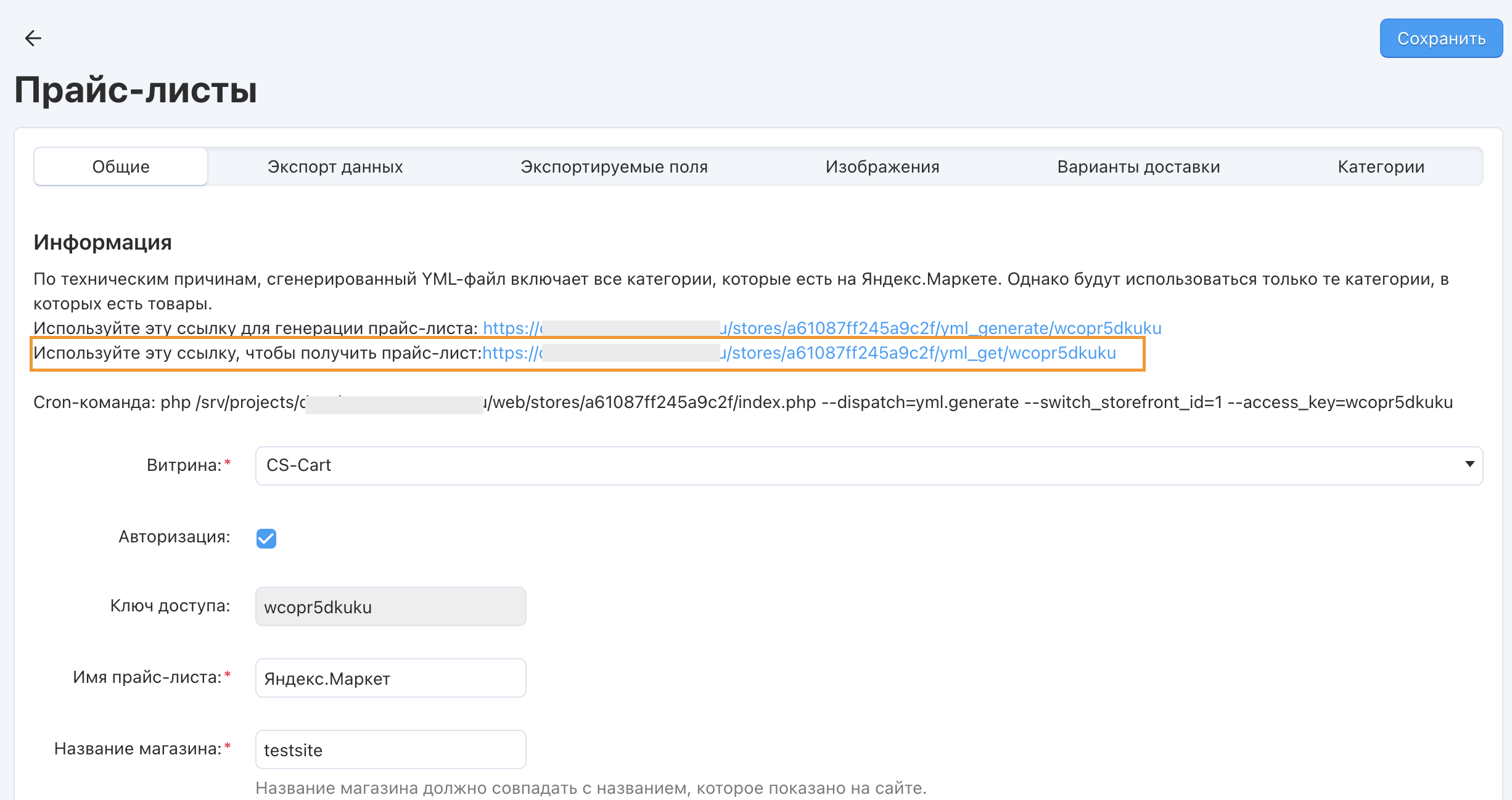1512x800 pixels.
Task: Click the Авторизация label
Action: pos(174,537)
